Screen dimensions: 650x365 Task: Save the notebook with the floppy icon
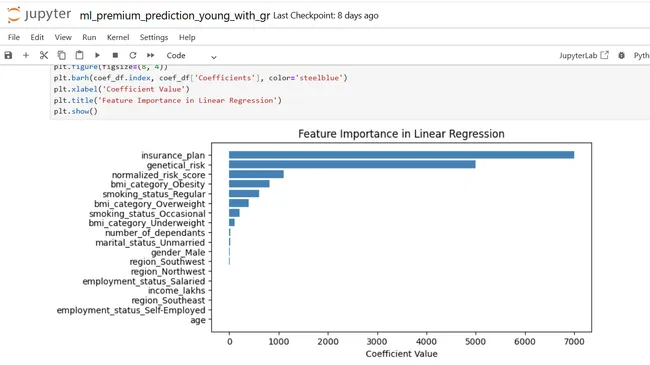coord(8,55)
